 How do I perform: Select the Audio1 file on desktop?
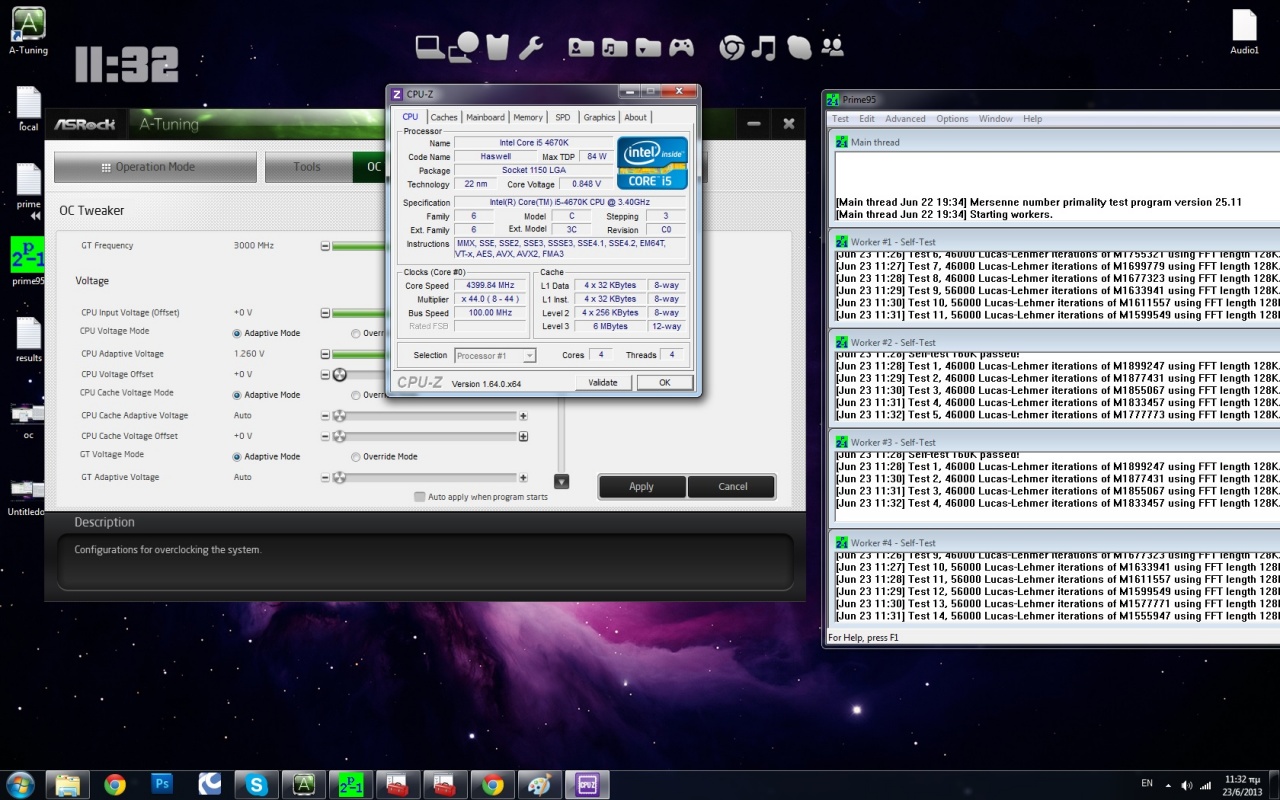point(1244,32)
